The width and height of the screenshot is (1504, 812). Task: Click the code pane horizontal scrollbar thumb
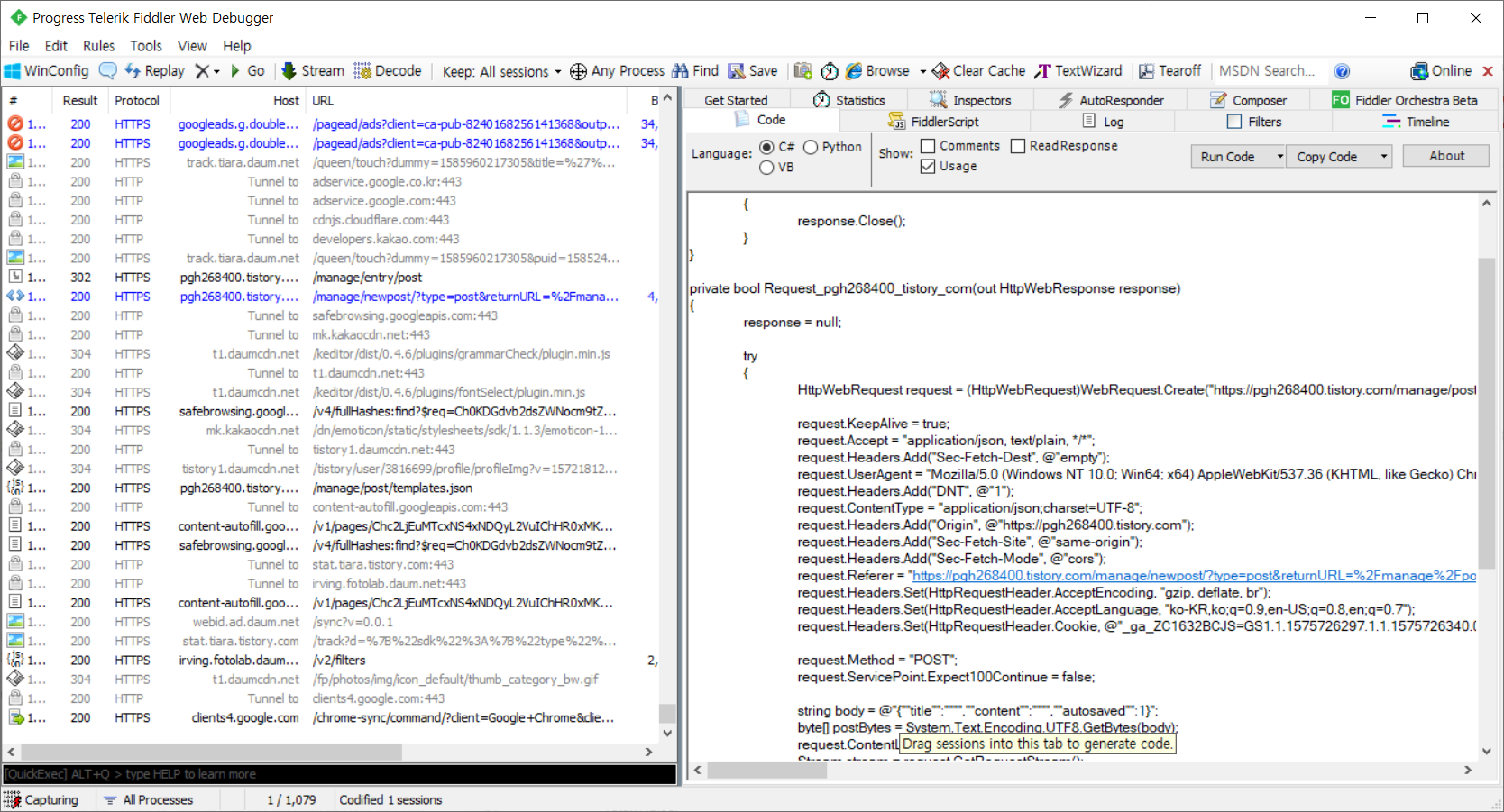coord(768,771)
